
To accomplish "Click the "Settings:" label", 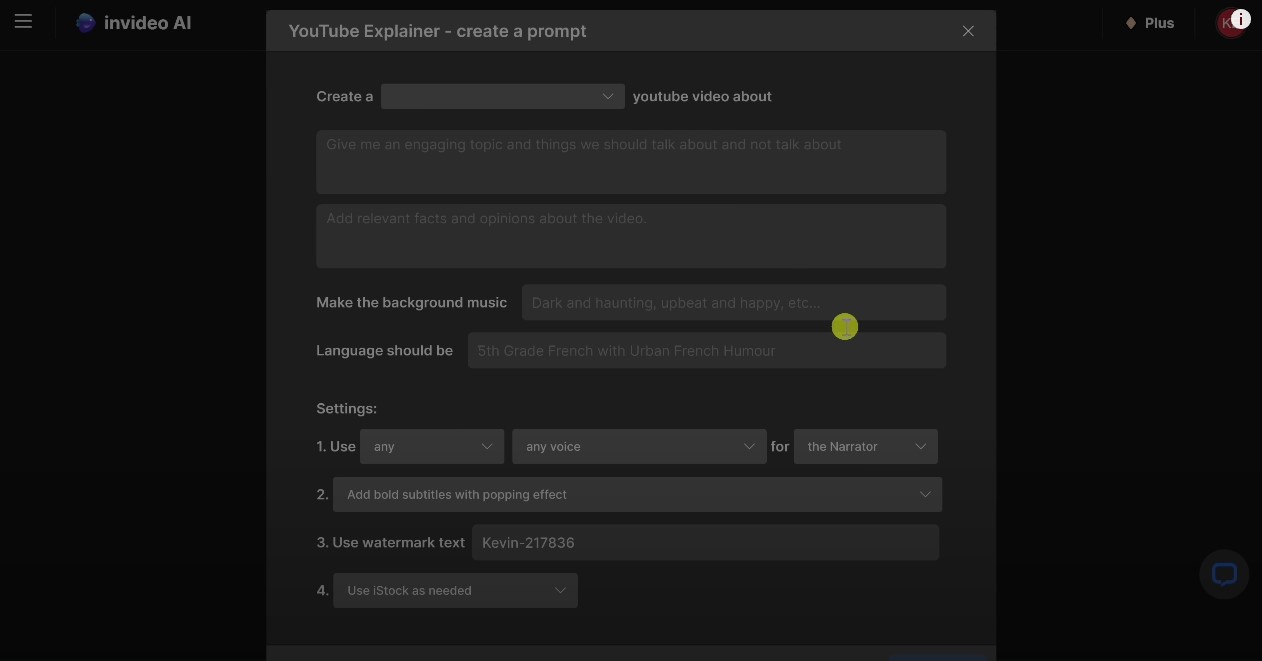I will click(346, 408).
